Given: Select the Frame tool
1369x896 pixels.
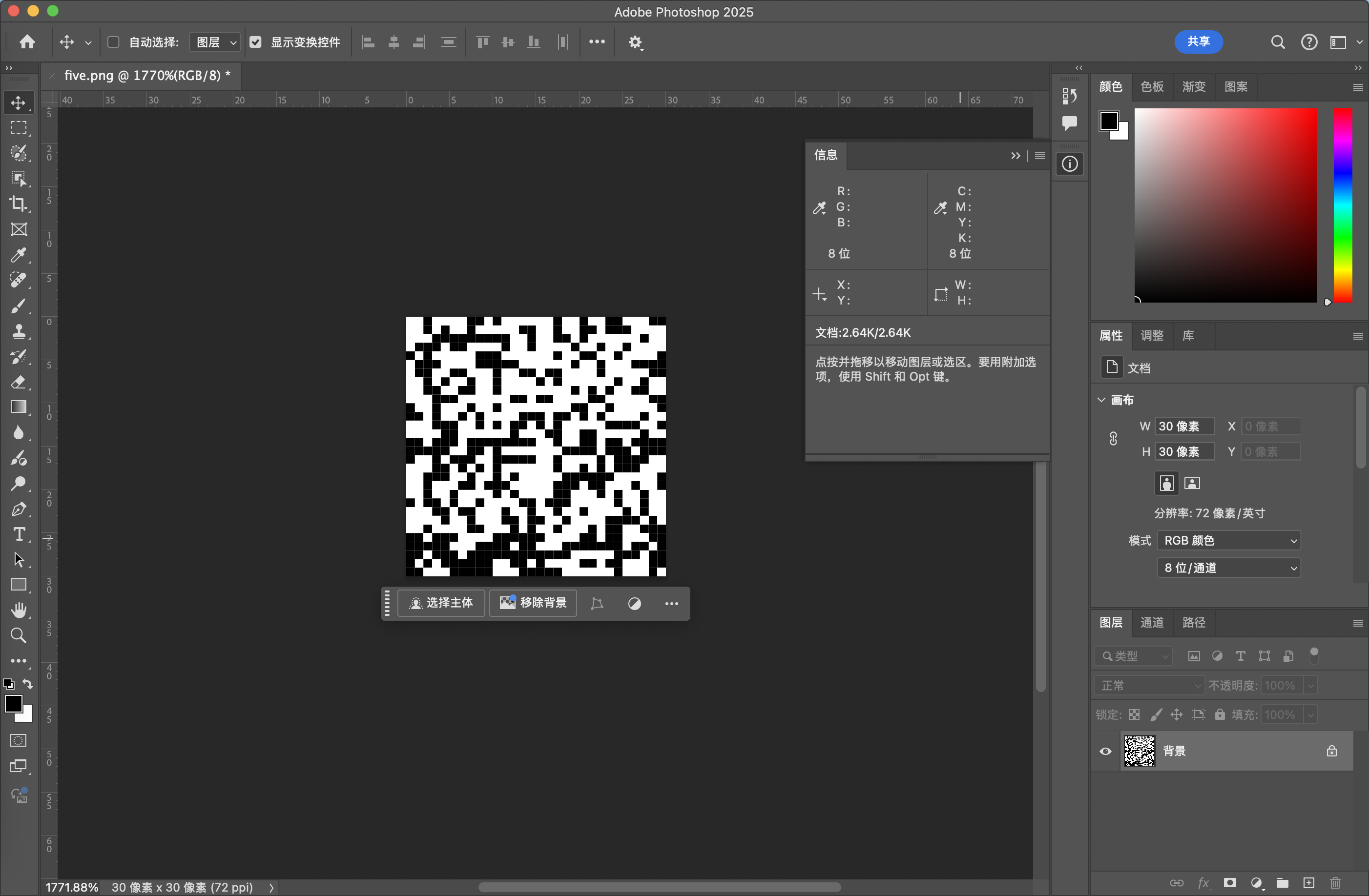Looking at the screenshot, I should point(19,229).
